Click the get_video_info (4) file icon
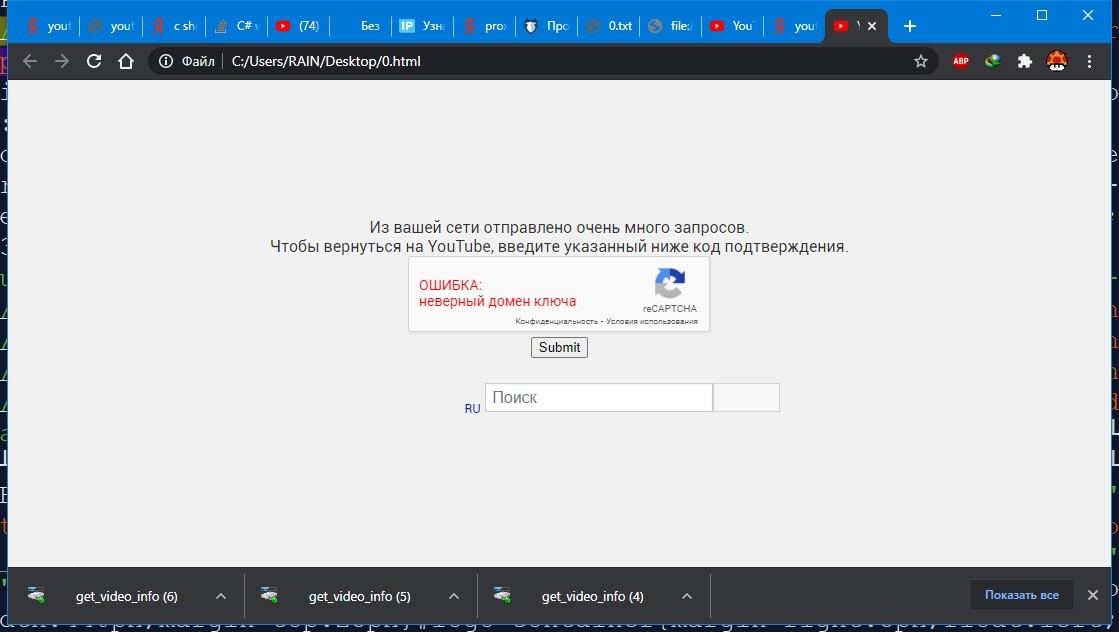The image size is (1119, 632). coord(502,595)
